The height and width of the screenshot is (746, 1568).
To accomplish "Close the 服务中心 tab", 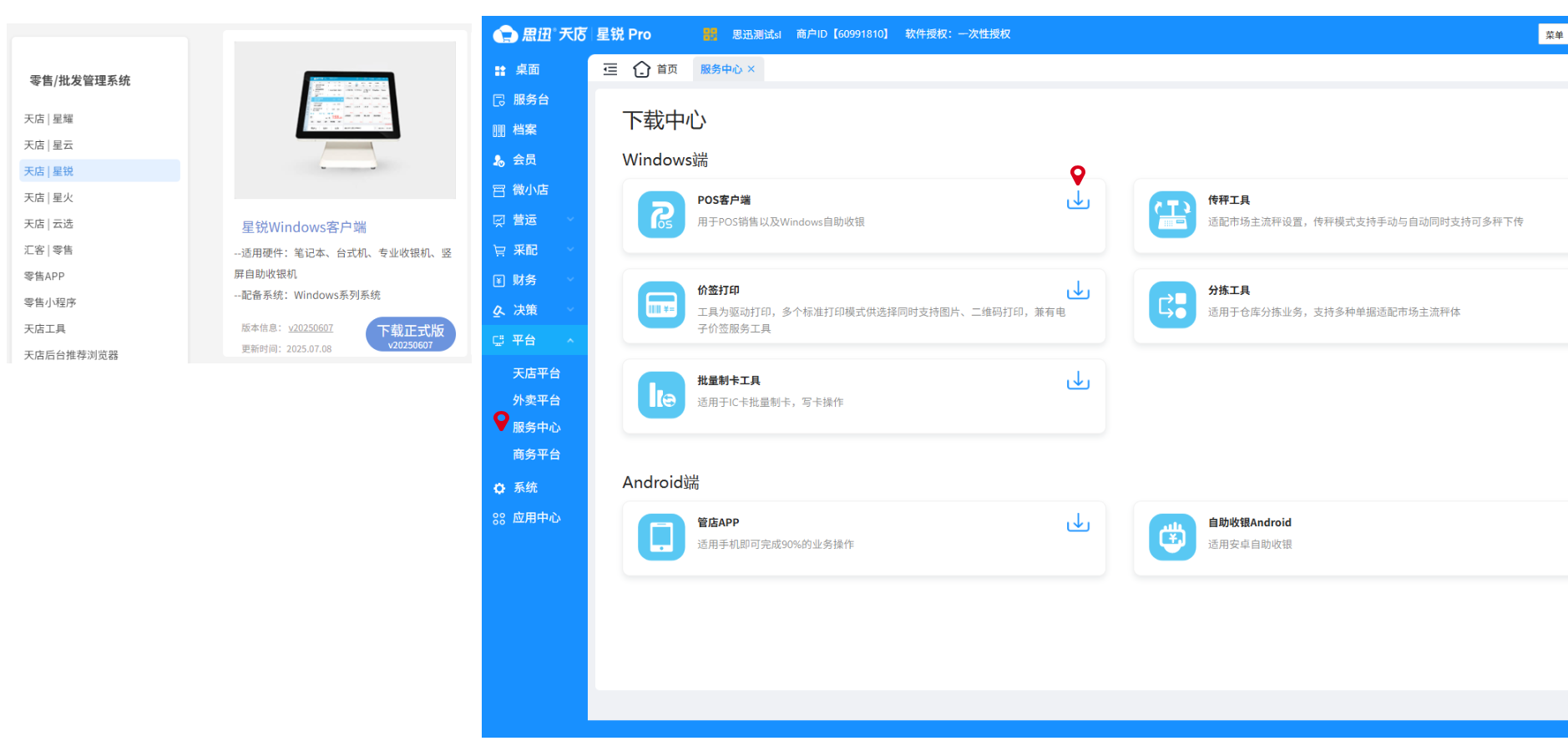I will (751, 69).
